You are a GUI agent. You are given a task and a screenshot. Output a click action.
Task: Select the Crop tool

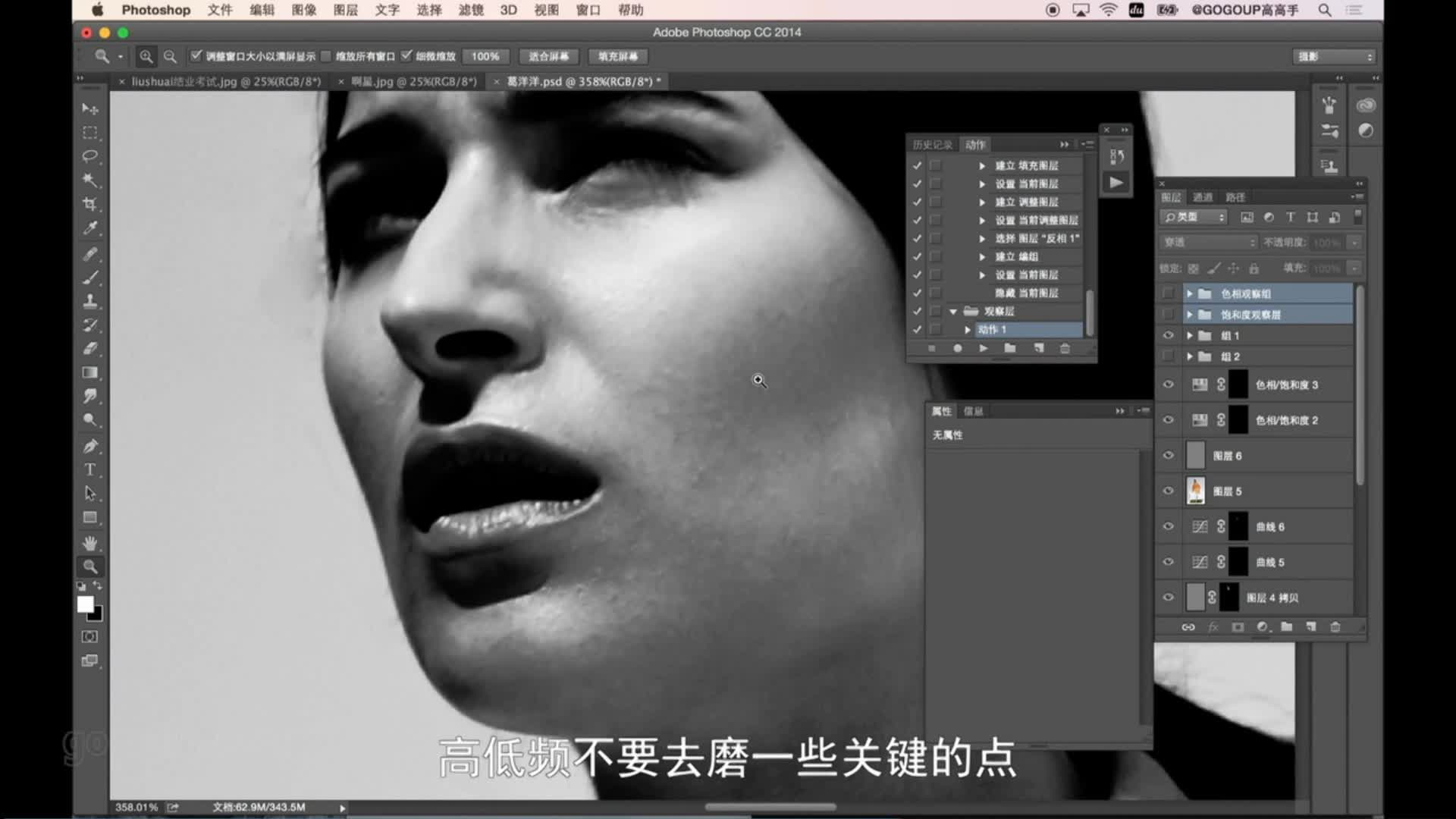(x=90, y=204)
